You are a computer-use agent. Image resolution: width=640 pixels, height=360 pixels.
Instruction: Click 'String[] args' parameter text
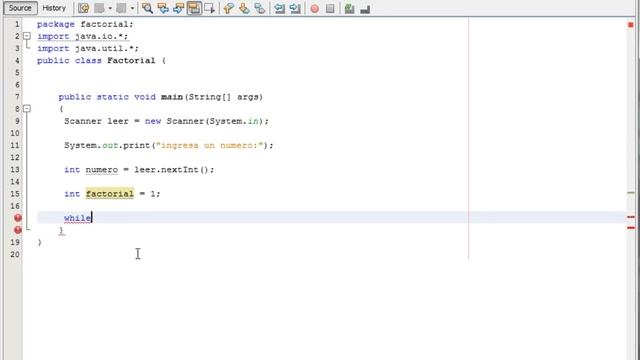coord(223,97)
